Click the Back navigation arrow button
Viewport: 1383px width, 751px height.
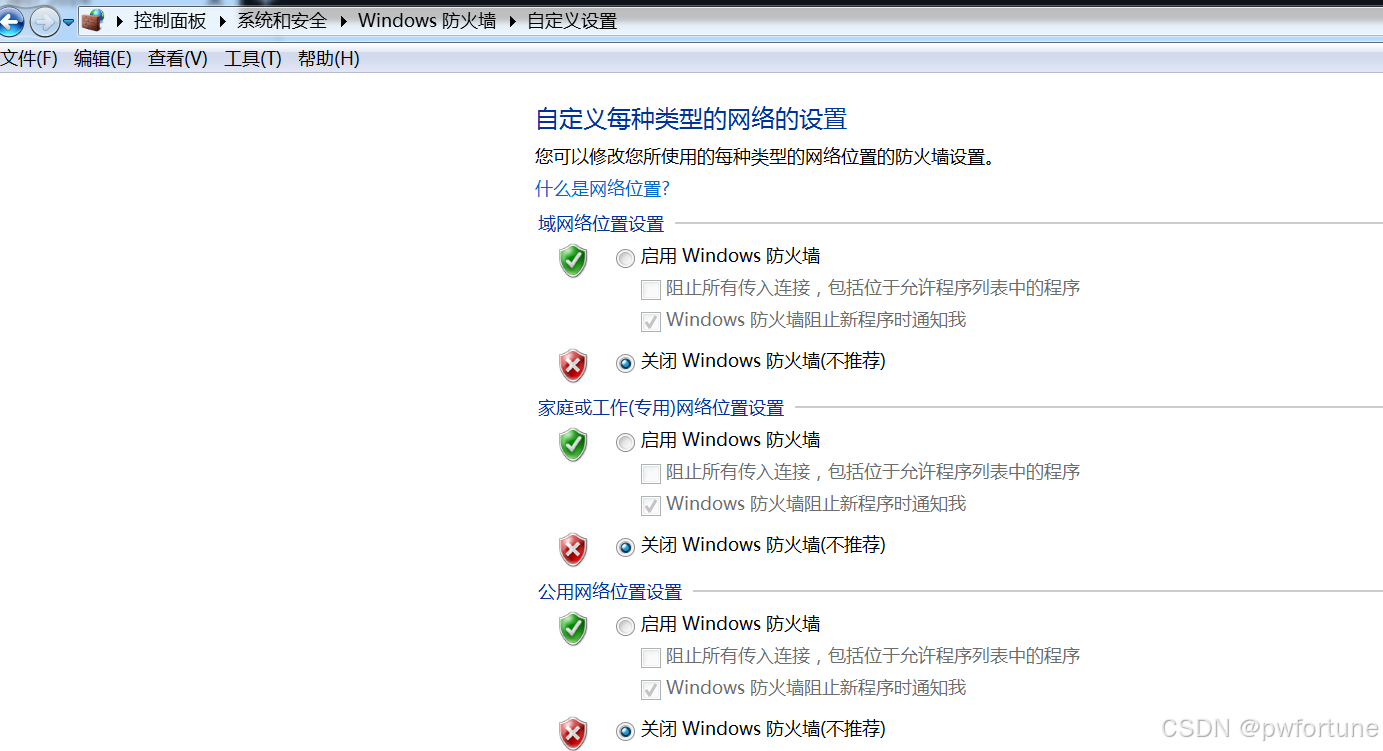click(x=10, y=21)
